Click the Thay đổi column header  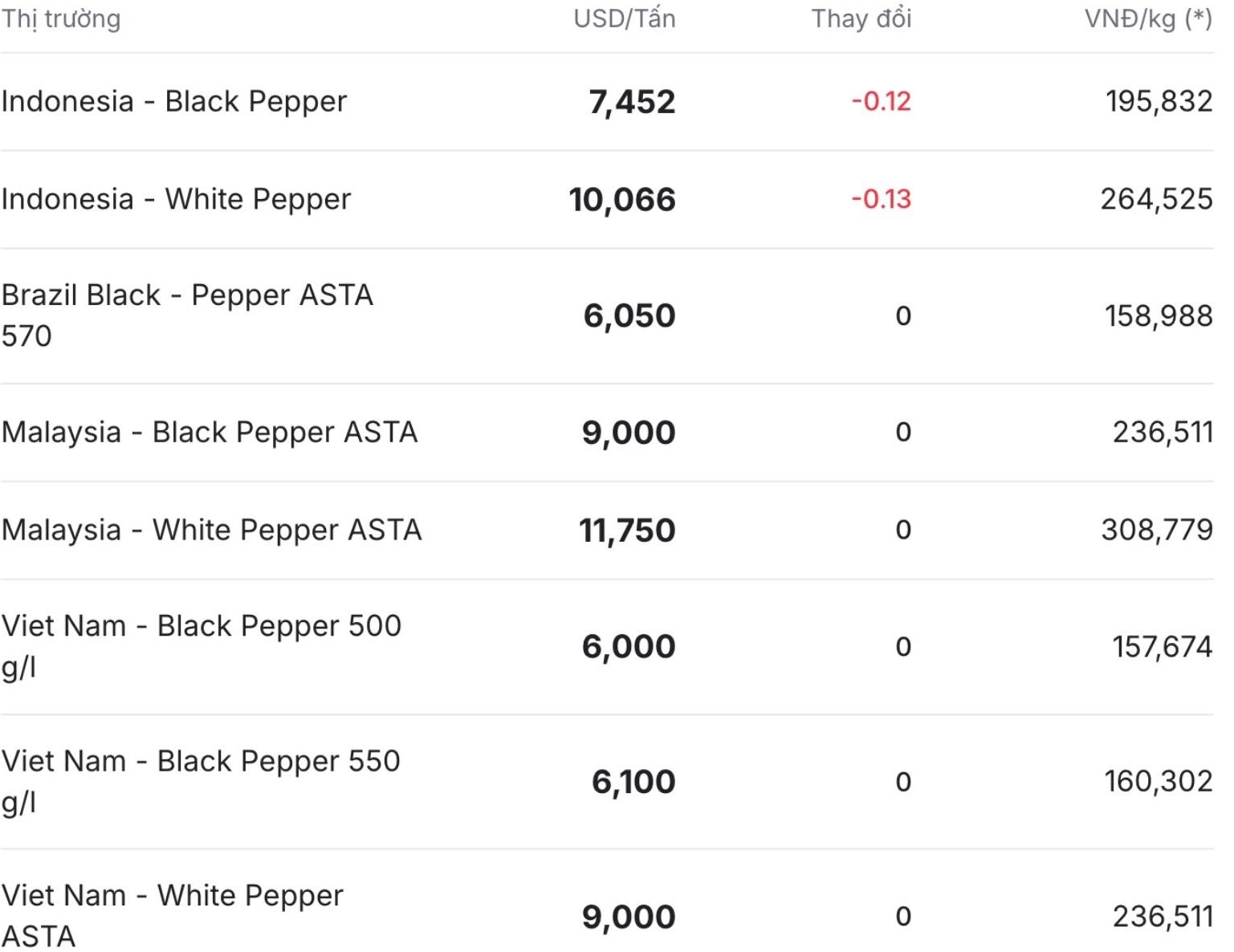861,18
